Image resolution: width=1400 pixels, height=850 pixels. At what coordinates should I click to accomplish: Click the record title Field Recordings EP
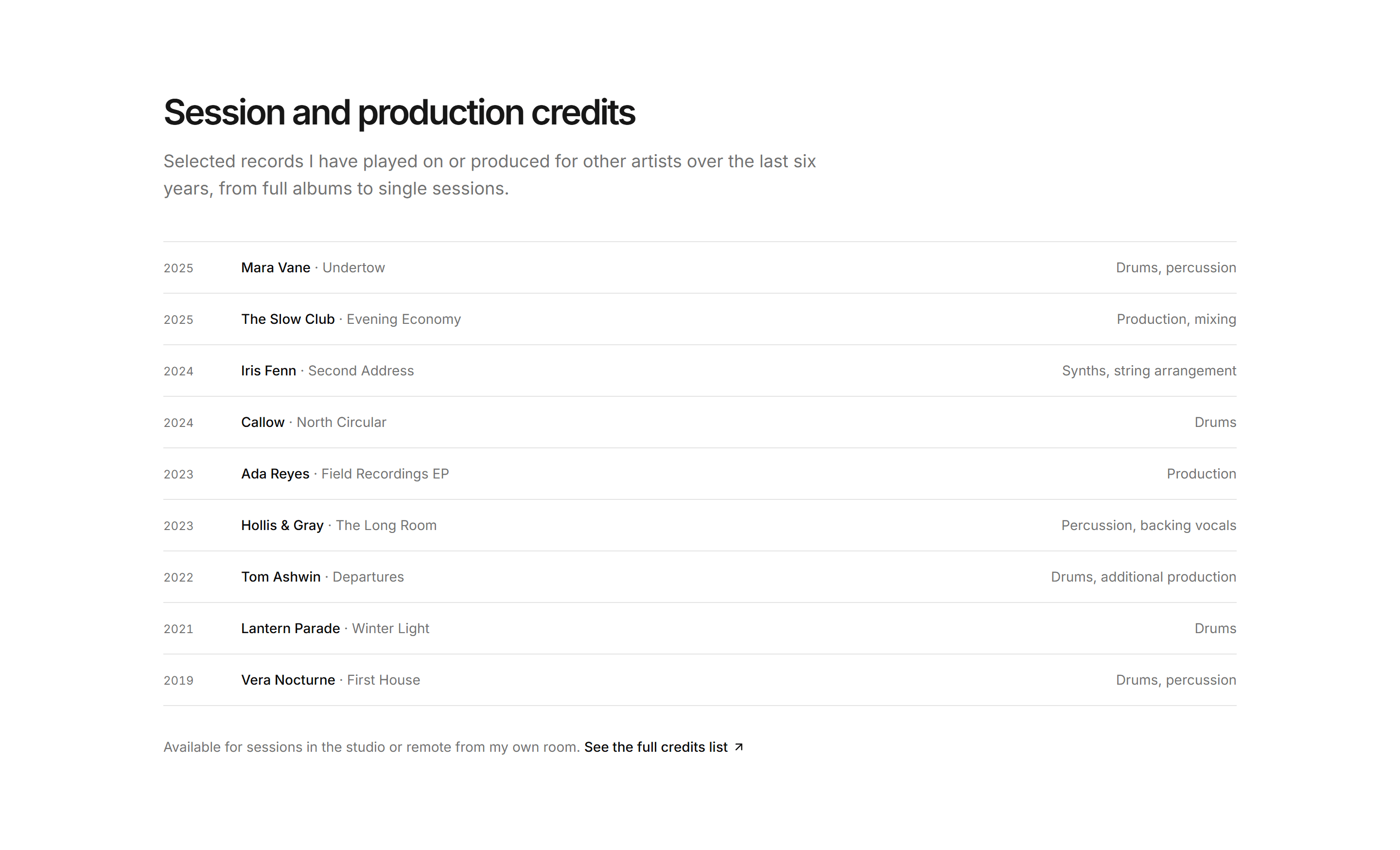tap(385, 474)
